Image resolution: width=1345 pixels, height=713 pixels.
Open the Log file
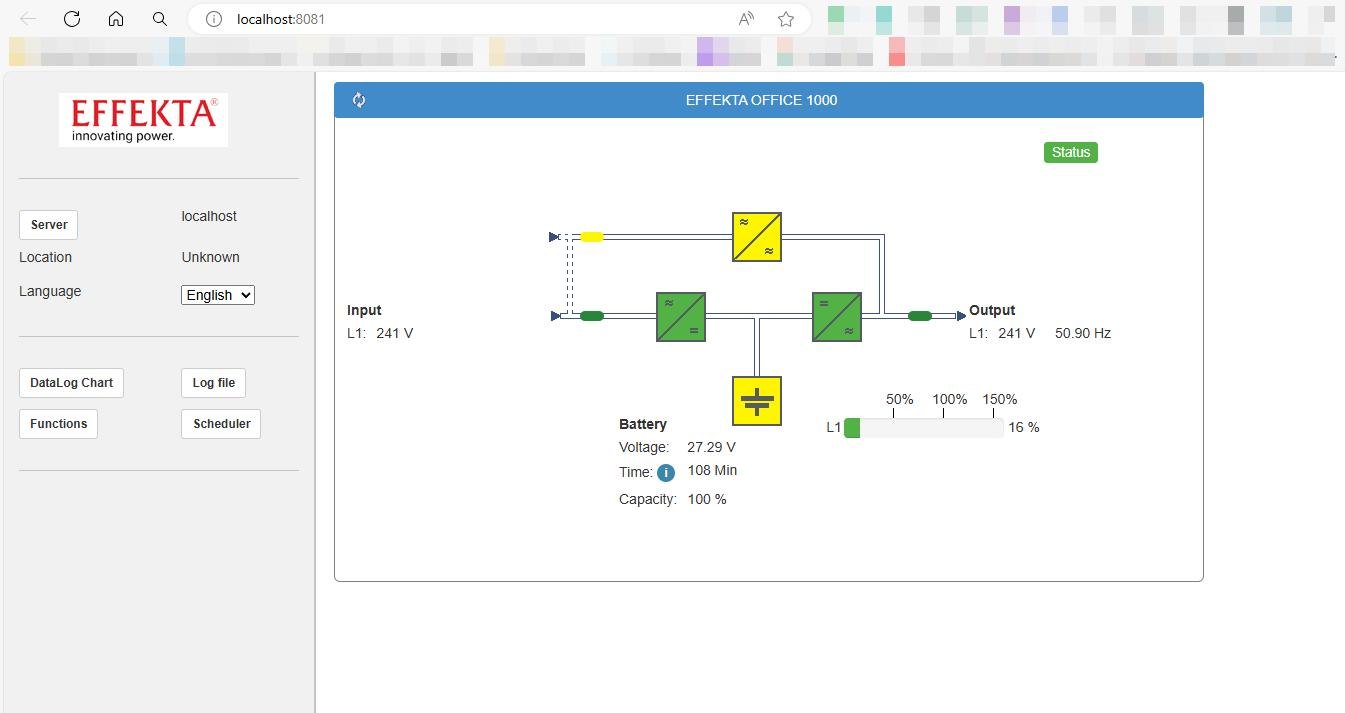[214, 383]
